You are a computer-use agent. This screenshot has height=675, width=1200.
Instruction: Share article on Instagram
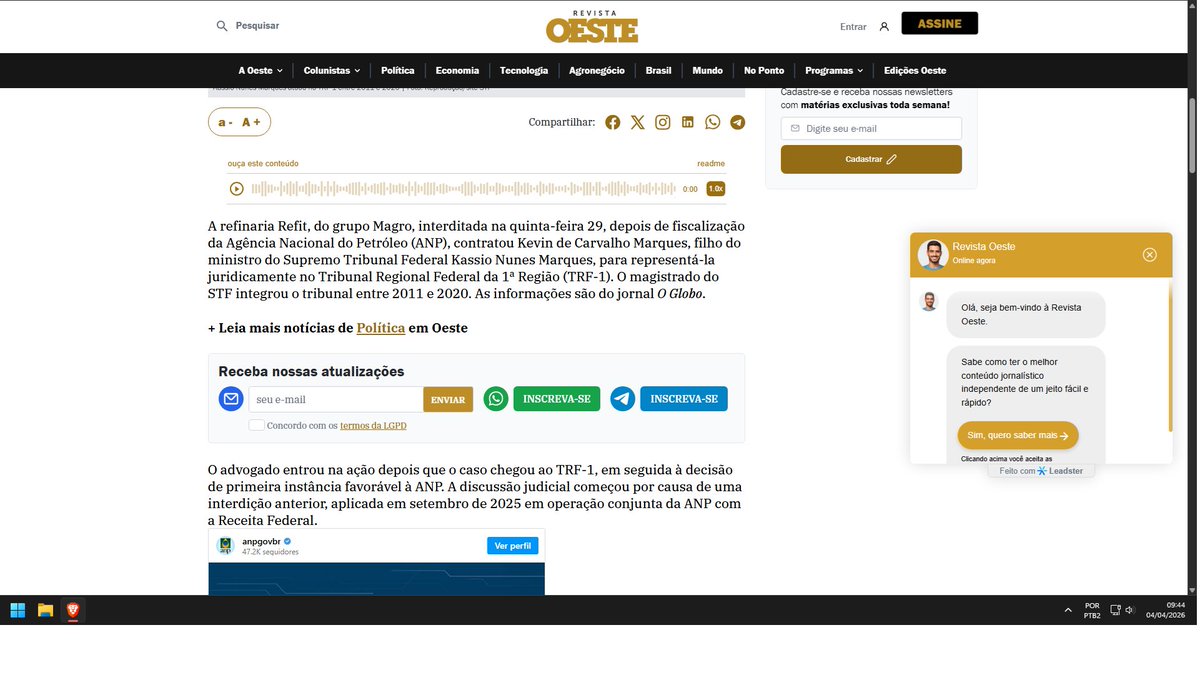pos(663,122)
